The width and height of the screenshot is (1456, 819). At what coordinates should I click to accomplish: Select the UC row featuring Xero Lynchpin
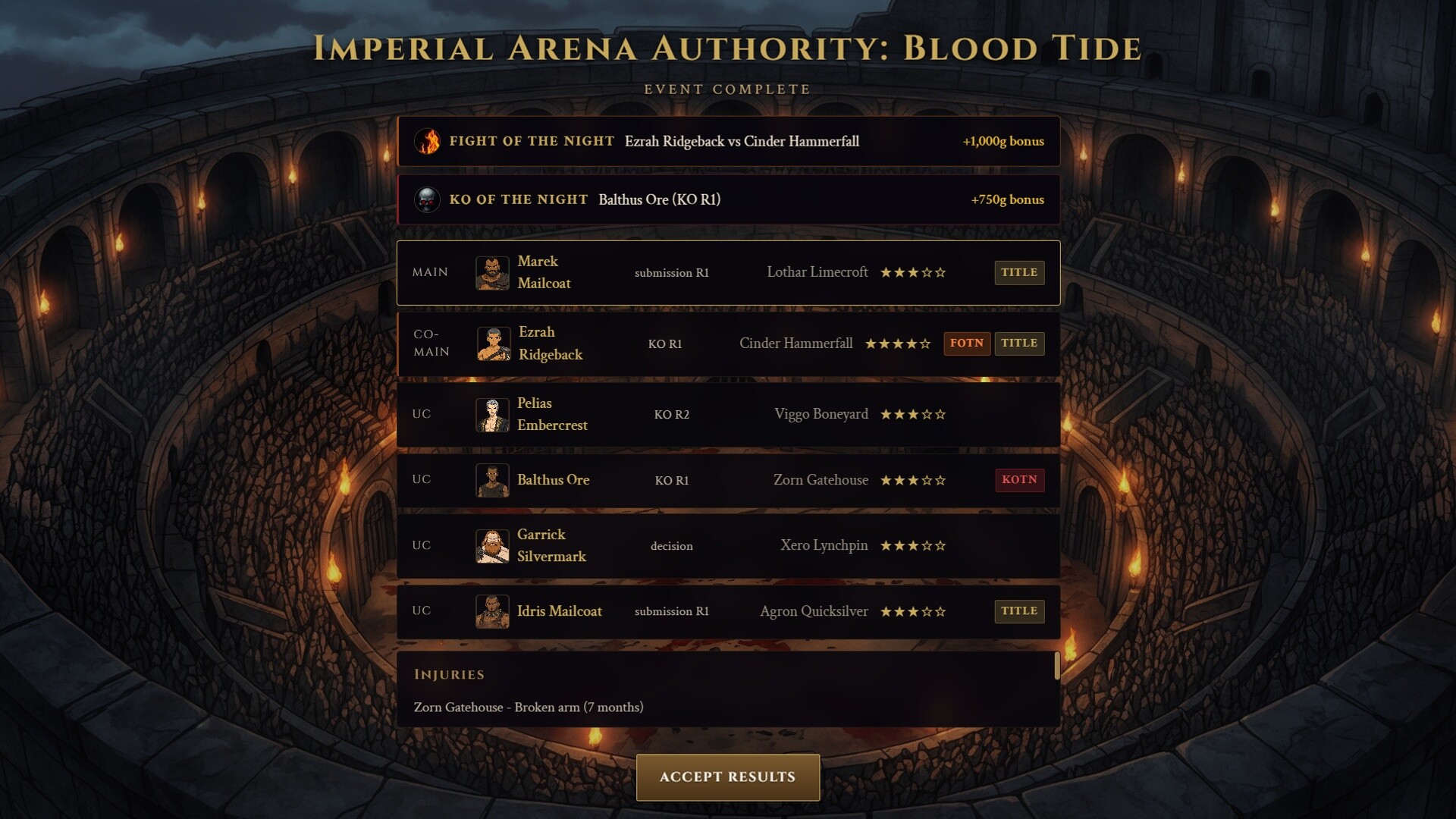tap(728, 545)
